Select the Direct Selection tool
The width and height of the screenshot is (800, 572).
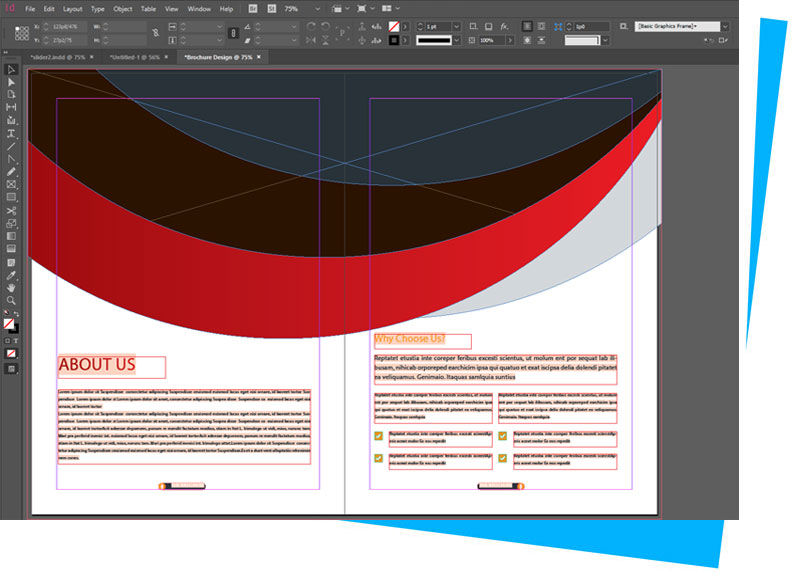click(11, 82)
